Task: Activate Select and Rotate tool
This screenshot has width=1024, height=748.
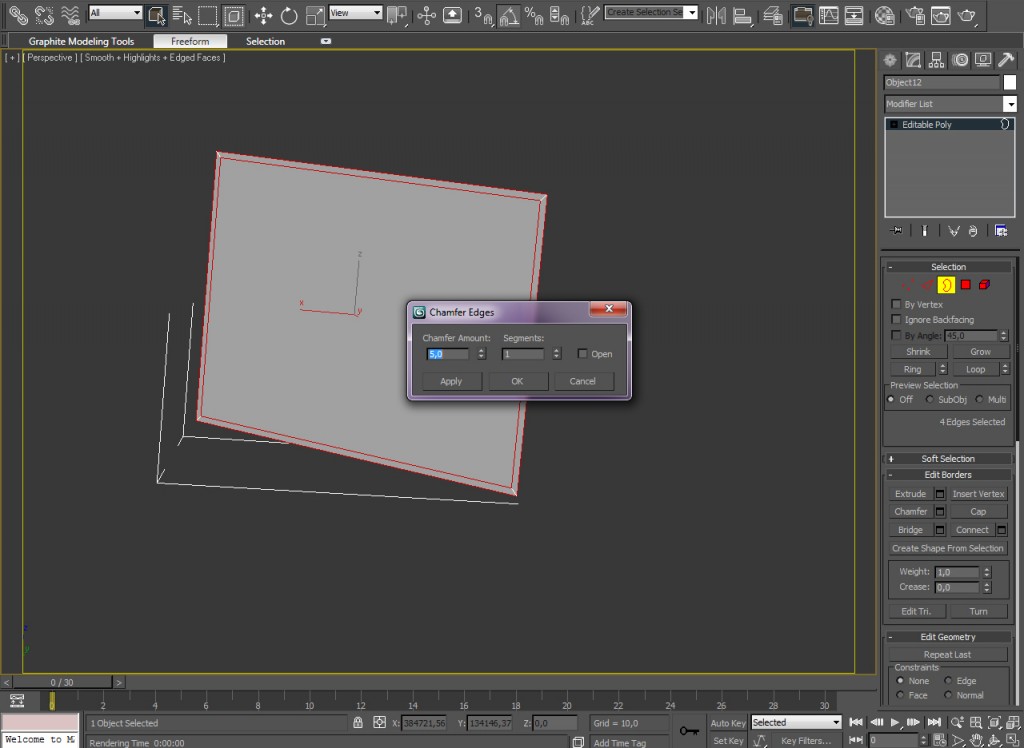Action: click(x=289, y=14)
